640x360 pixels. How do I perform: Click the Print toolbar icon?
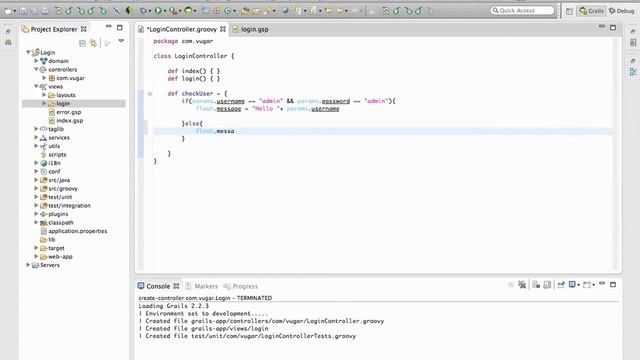pyautogui.click(x=44, y=11)
